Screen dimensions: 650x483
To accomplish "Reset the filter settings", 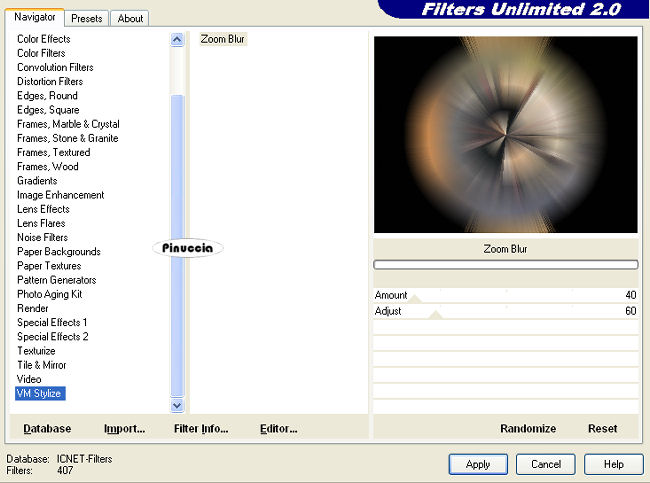I will 603,428.
